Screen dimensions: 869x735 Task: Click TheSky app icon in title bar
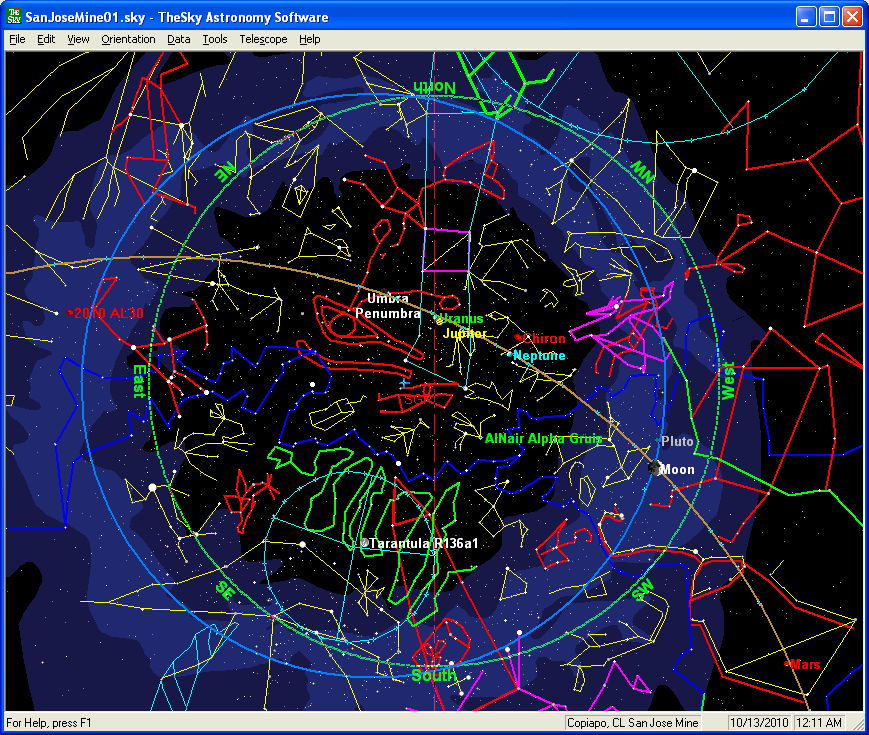point(14,17)
